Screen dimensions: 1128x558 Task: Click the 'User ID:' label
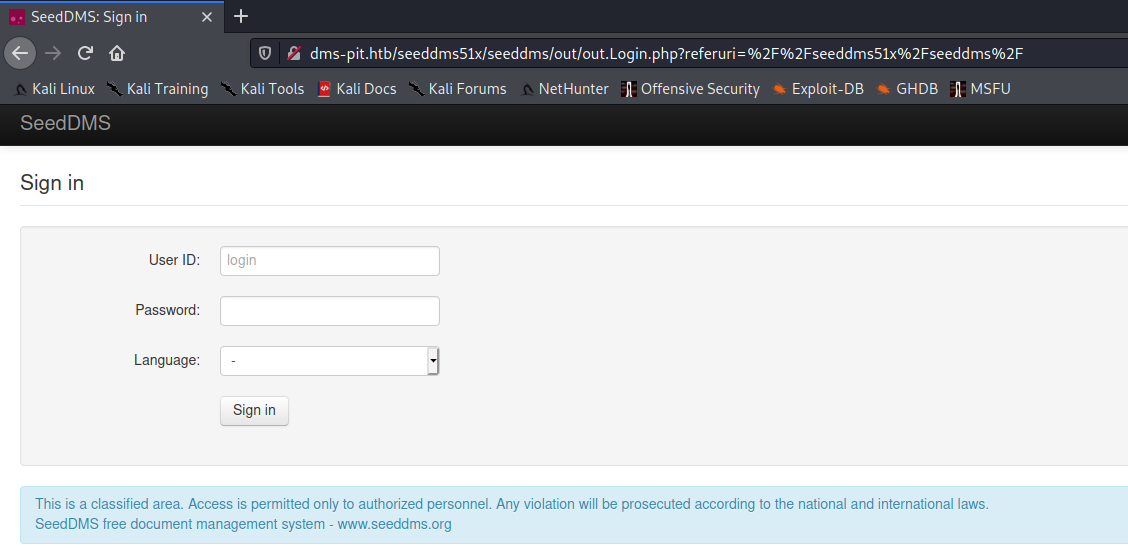[x=174, y=260]
